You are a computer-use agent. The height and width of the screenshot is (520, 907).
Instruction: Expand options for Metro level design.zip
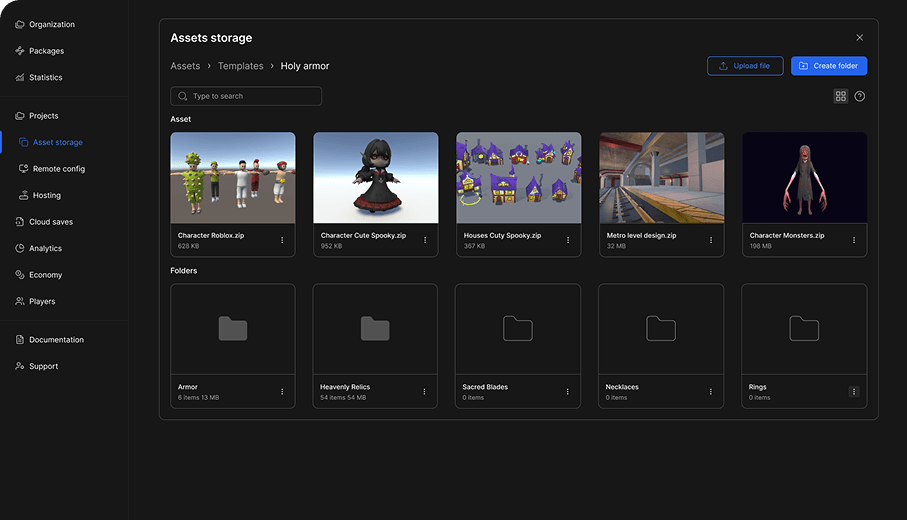[x=711, y=240]
